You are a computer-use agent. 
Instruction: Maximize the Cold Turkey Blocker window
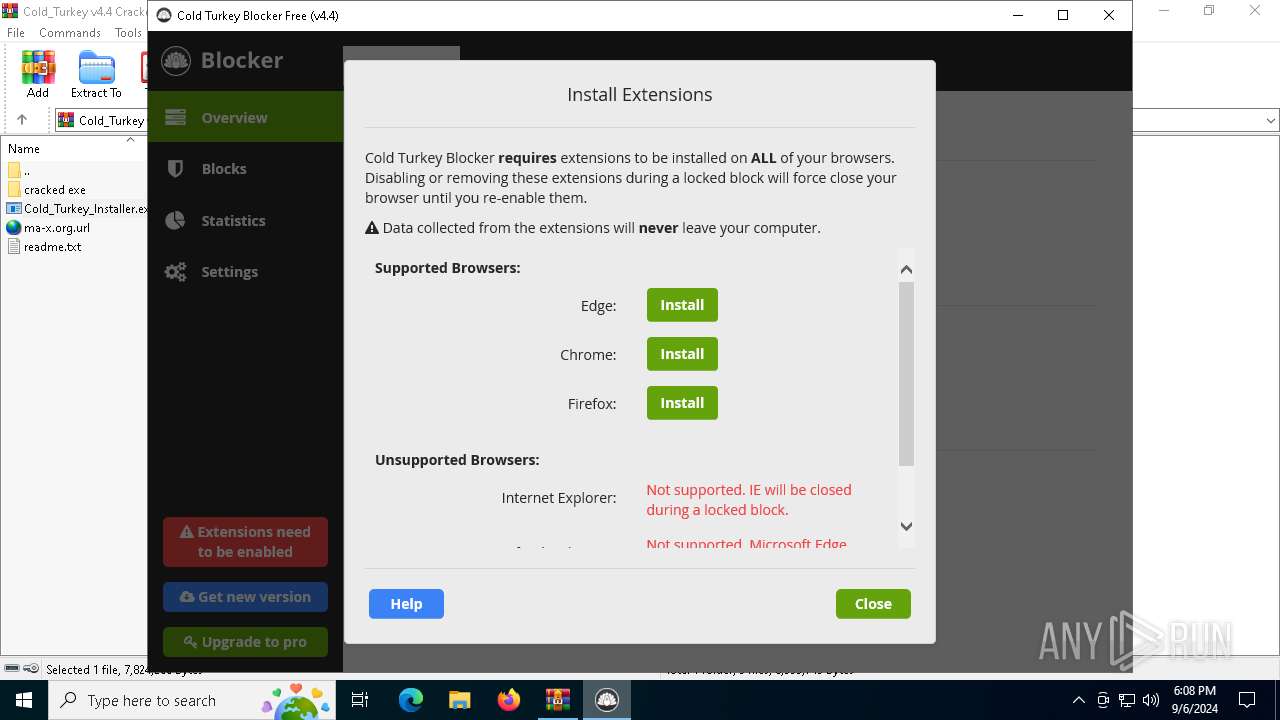[x=1063, y=15]
